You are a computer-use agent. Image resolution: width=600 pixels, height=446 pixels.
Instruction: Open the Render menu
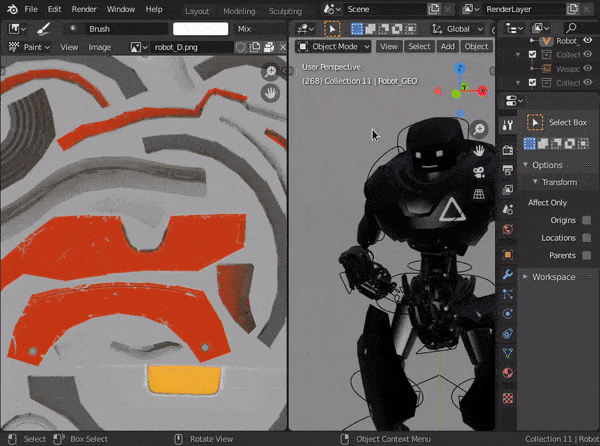click(x=84, y=9)
